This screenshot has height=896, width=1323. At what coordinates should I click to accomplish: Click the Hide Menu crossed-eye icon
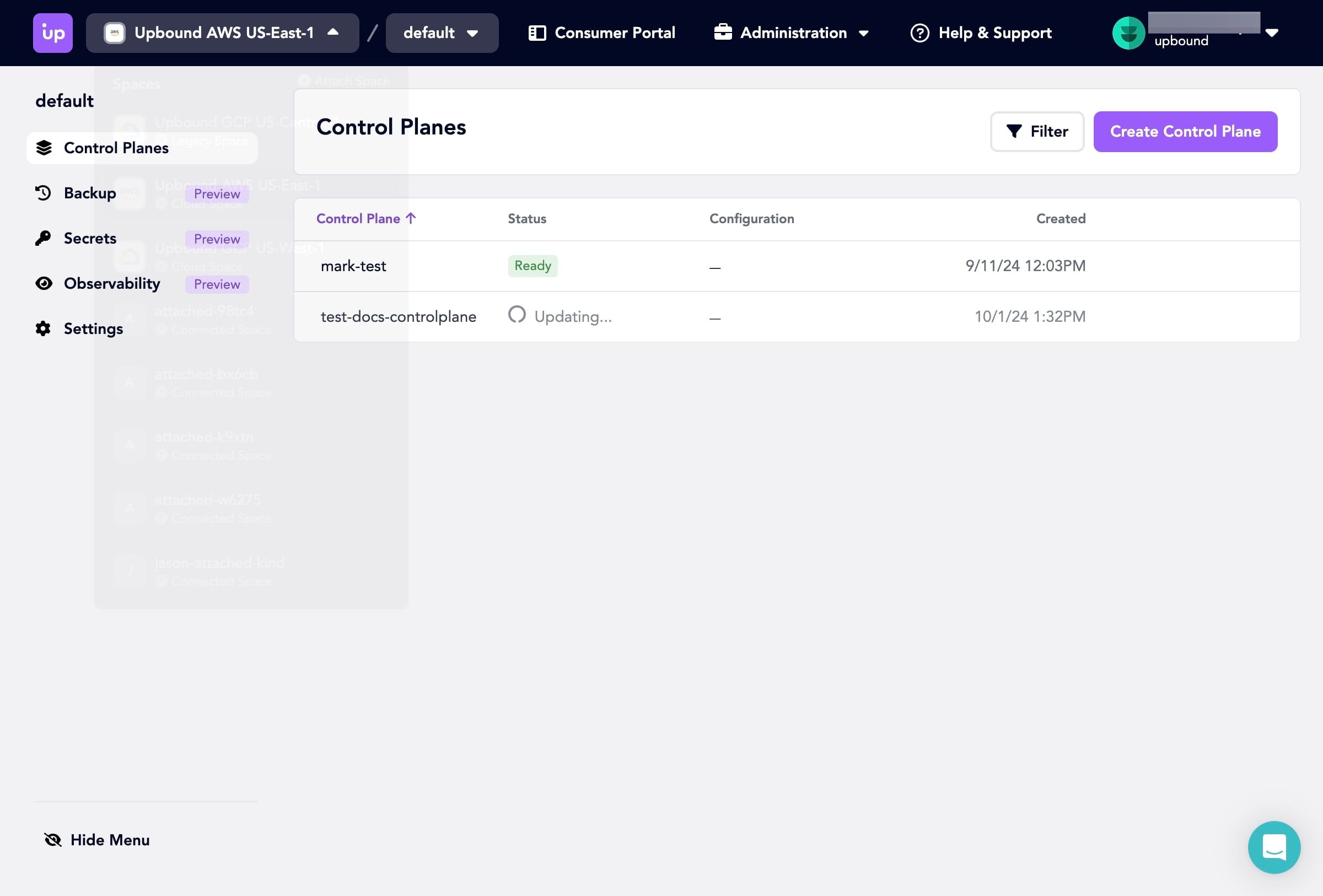(x=53, y=840)
